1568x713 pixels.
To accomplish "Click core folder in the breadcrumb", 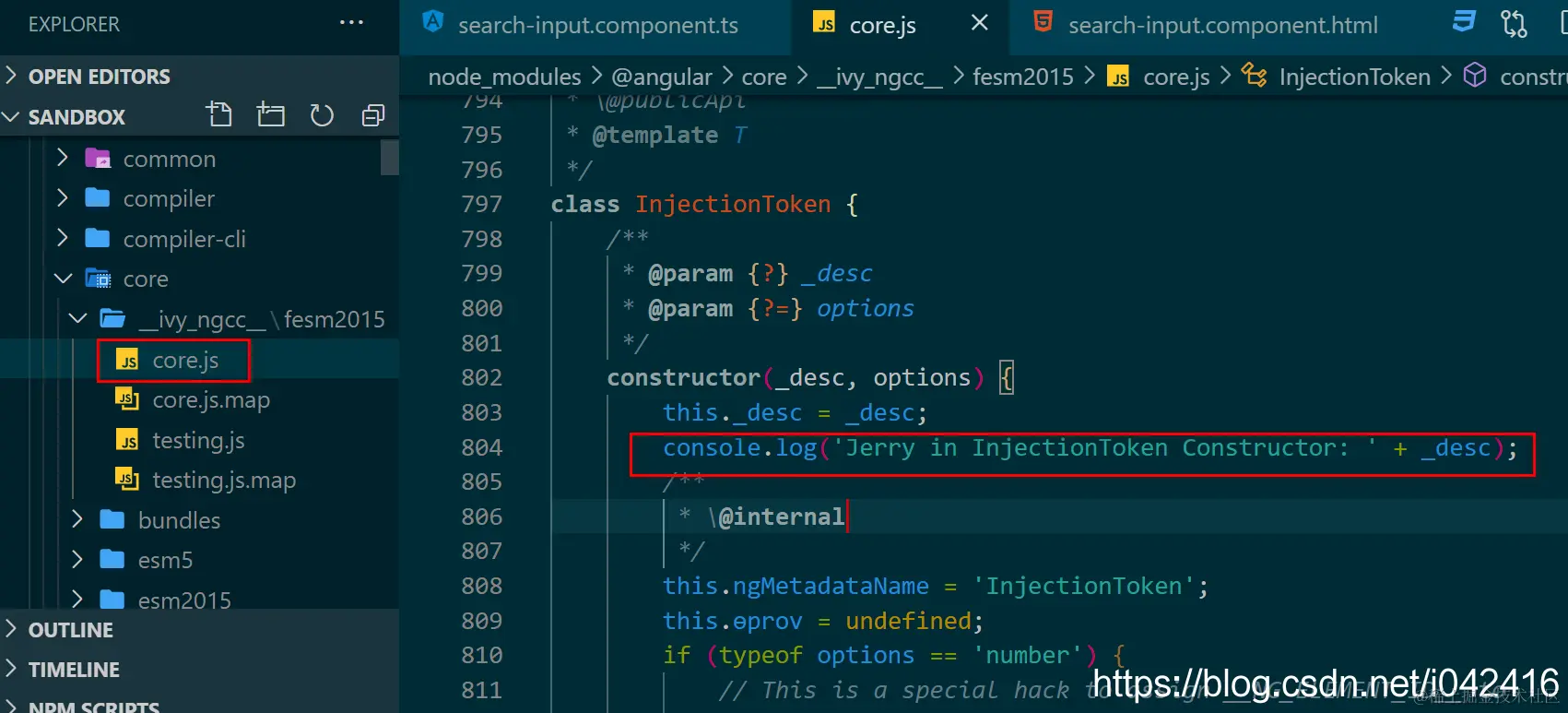I will coord(764,77).
